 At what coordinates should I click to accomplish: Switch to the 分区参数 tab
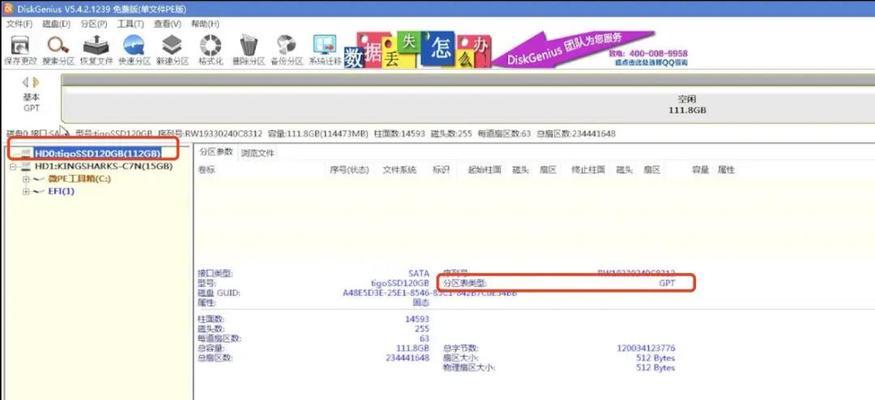(216, 152)
